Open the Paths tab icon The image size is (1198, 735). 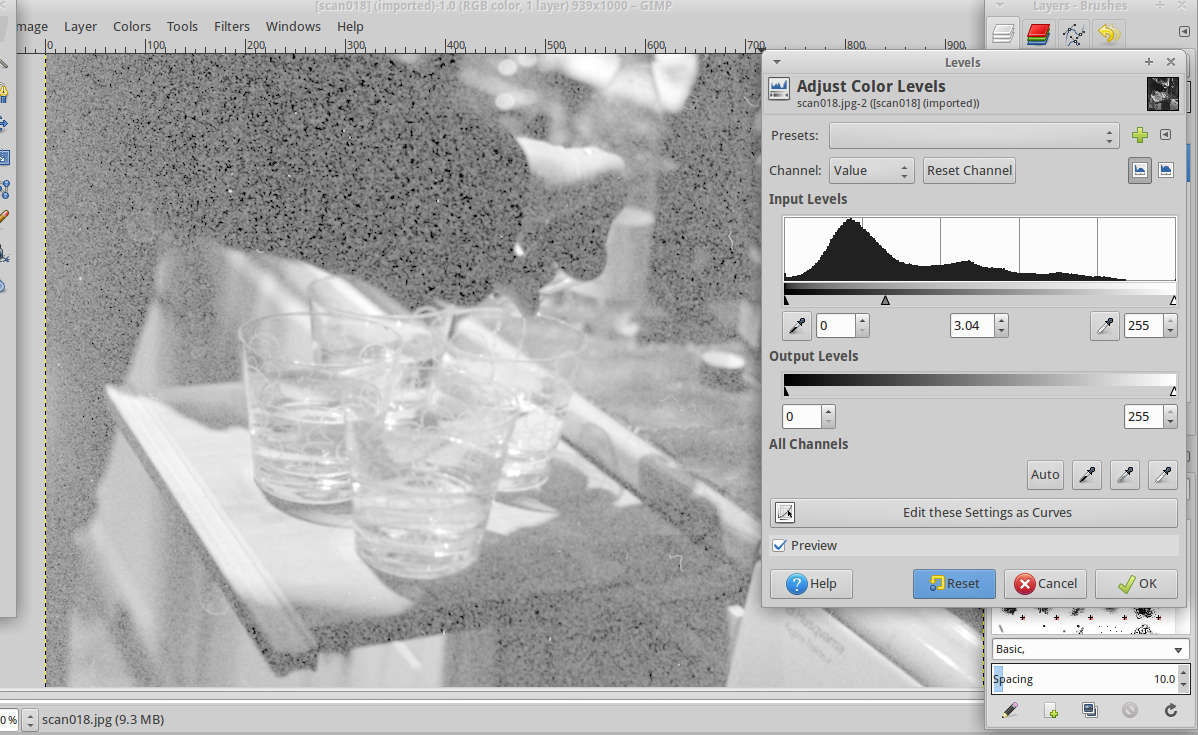pos(1073,34)
